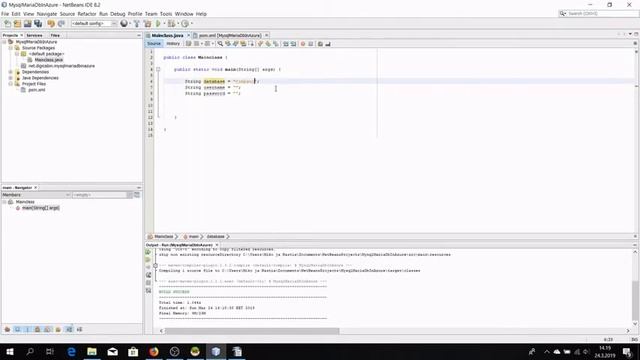640x360 pixels.
Task: Toggle Show Fields filter in Navigator
Action: (x=17, y=329)
